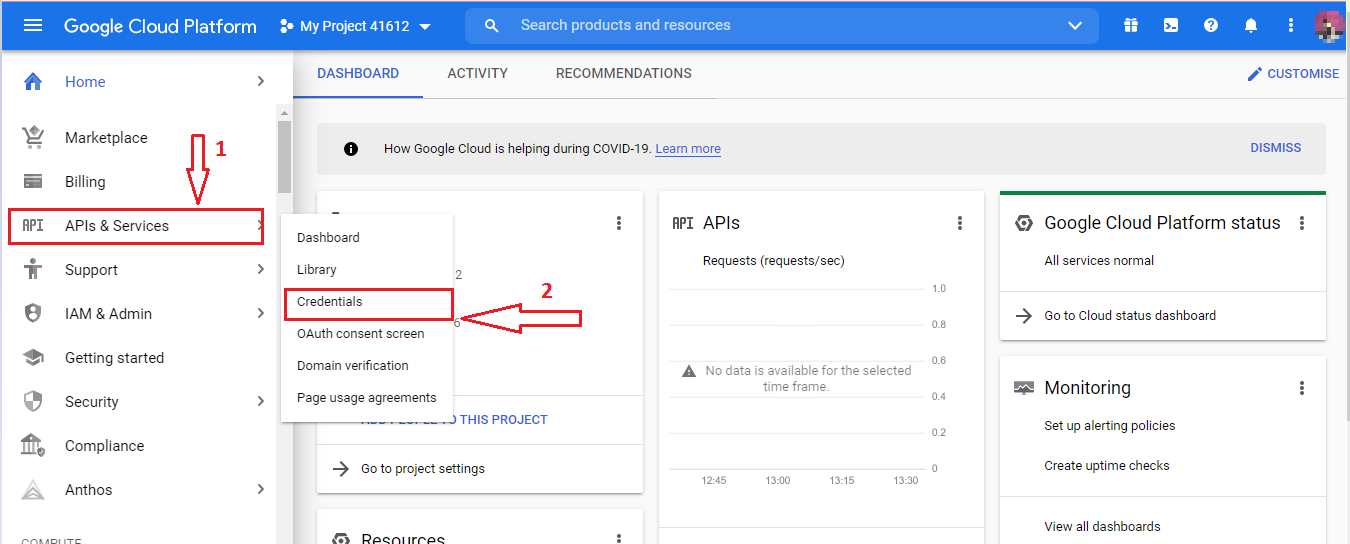This screenshot has width=1350, height=544.
Task: Open Google Cloud Platform status card menu
Action: click(x=1302, y=223)
